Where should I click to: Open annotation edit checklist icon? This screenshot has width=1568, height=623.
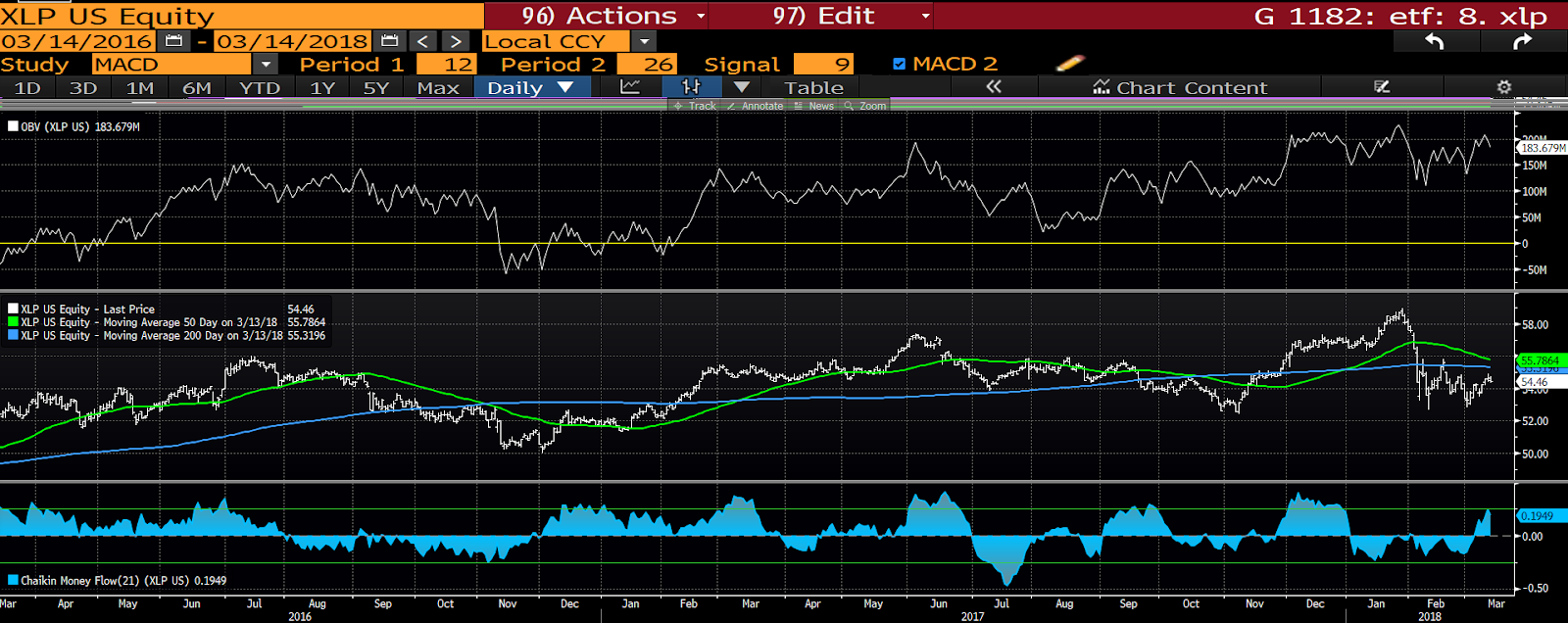tap(1382, 87)
